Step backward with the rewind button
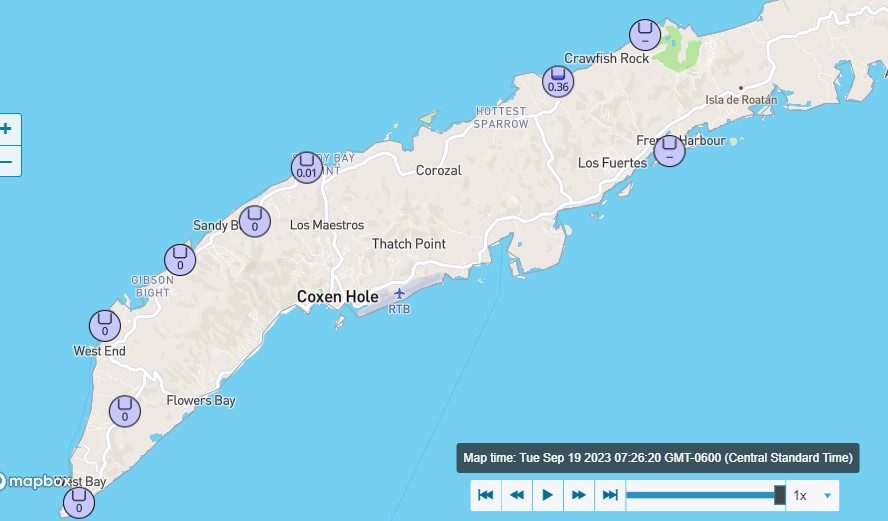 (x=517, y=495)
